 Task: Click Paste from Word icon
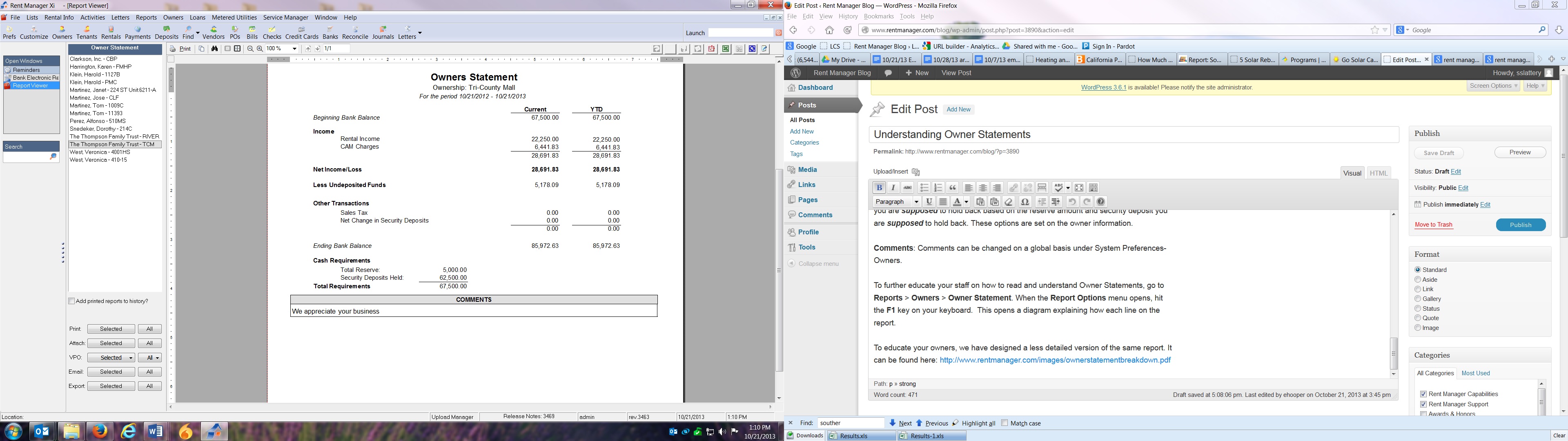995,202
